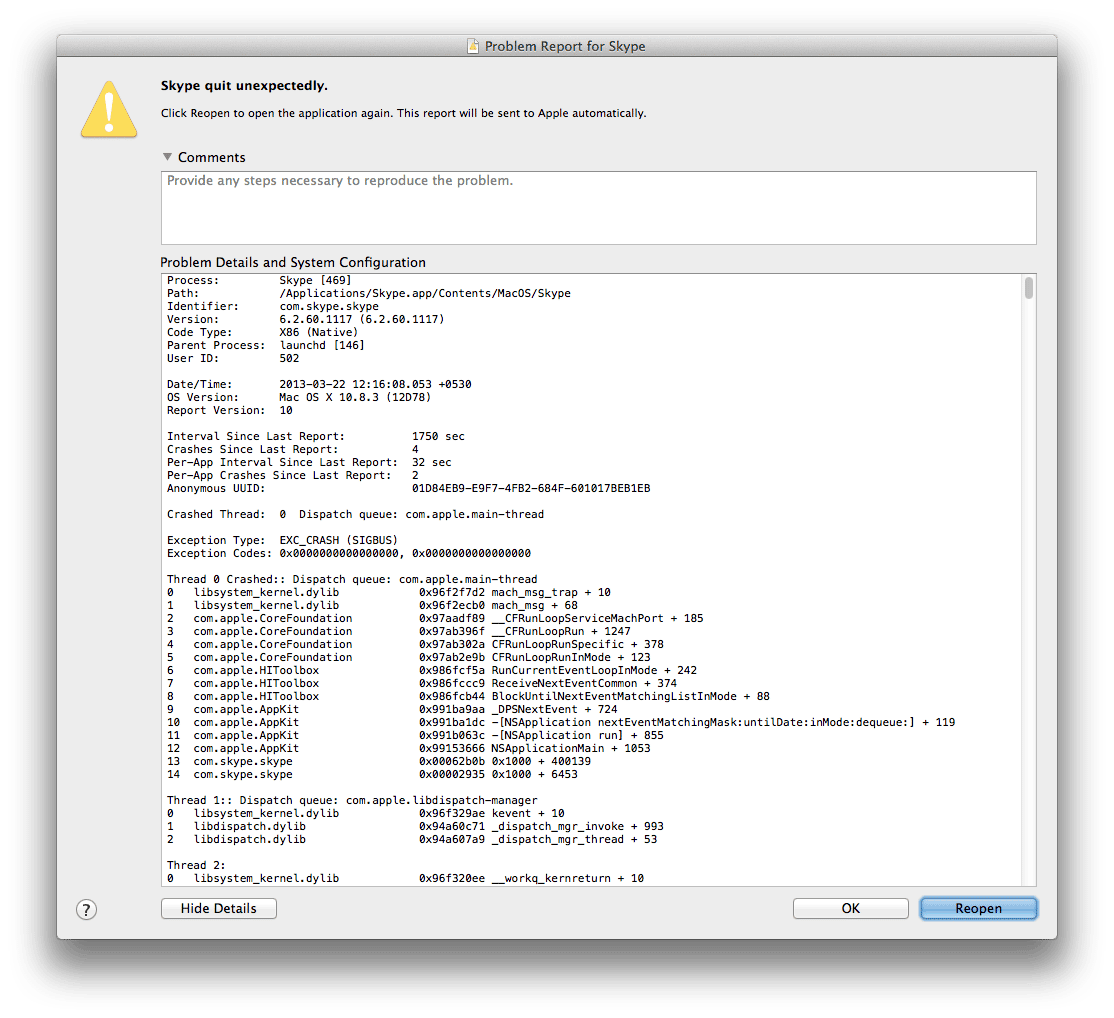This screenshot has height=1018, width=1114.
Task: Click the '-[NSApplication run] + 855' frame
Action: (415, 735)
